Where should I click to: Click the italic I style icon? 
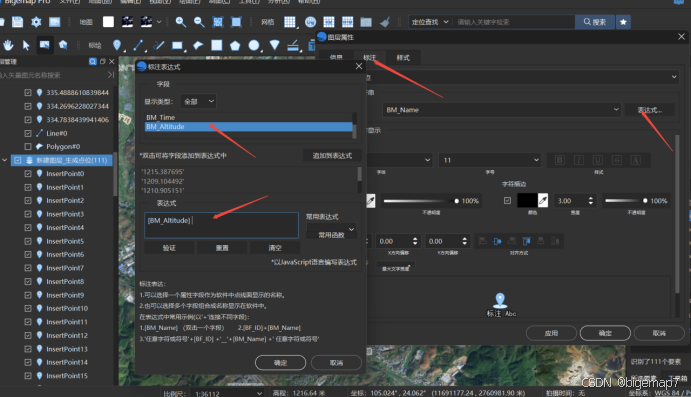[x=579, y=160]
